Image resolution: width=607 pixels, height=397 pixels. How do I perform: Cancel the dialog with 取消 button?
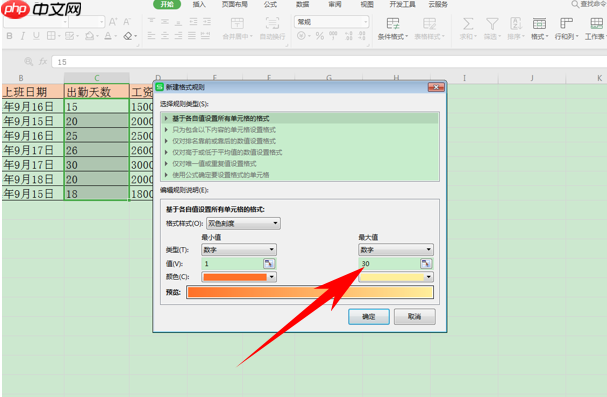click(415, 317)
